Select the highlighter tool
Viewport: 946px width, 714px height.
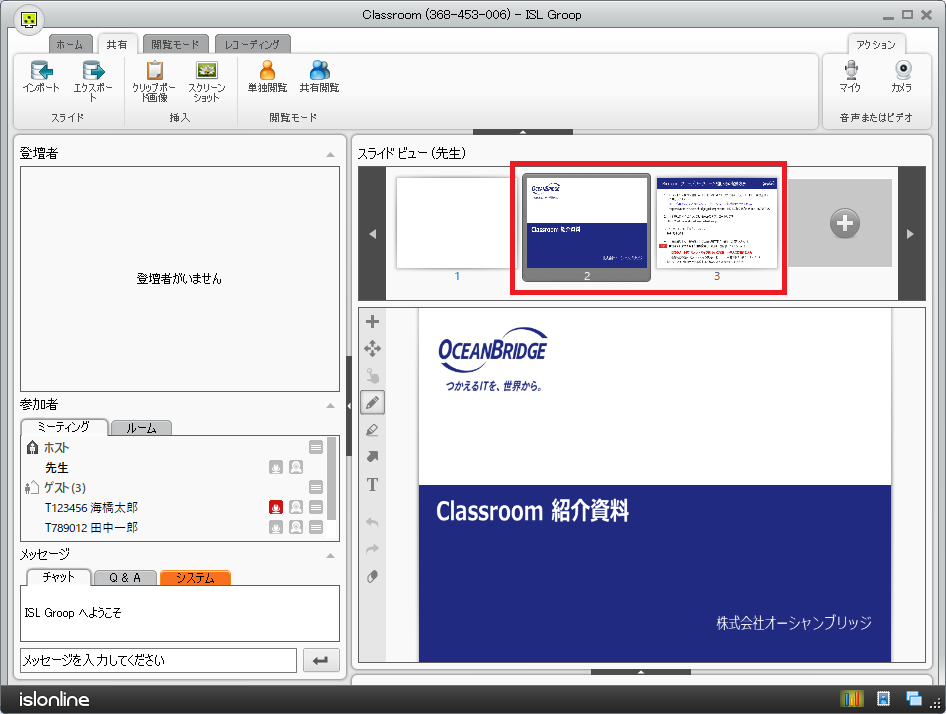[372, 430]
